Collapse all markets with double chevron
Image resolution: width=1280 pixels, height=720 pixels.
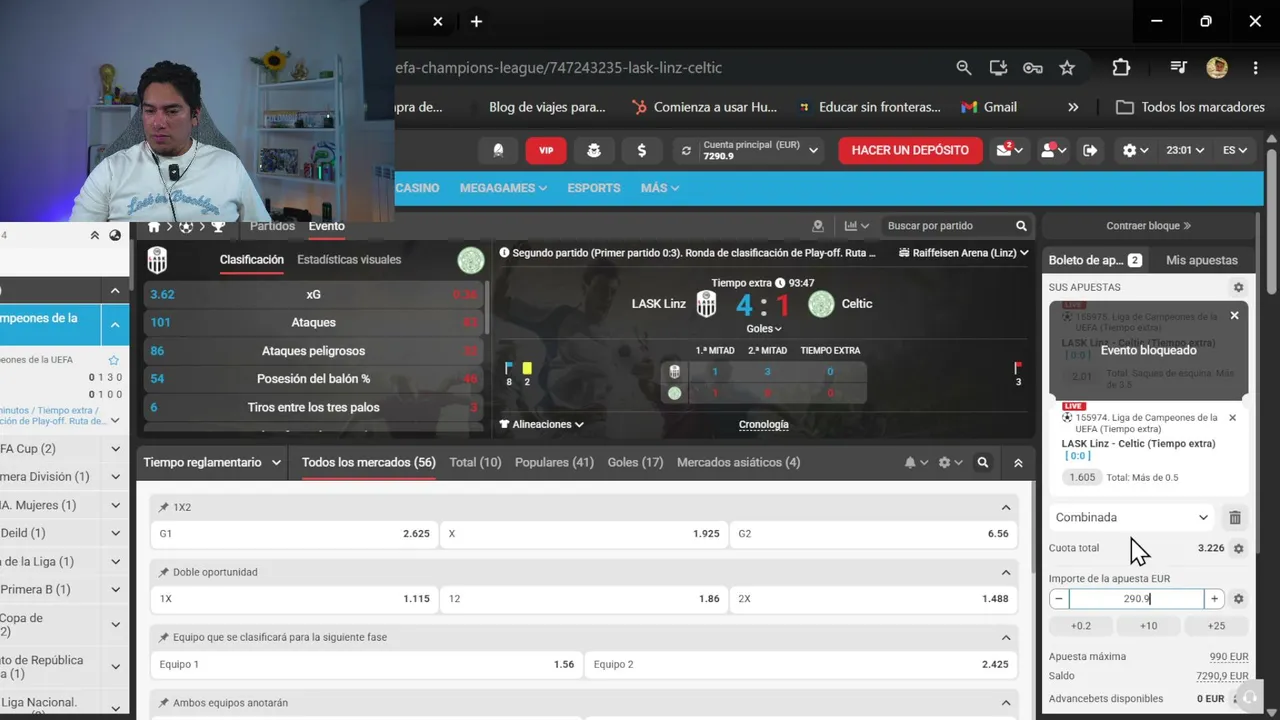1018,463
